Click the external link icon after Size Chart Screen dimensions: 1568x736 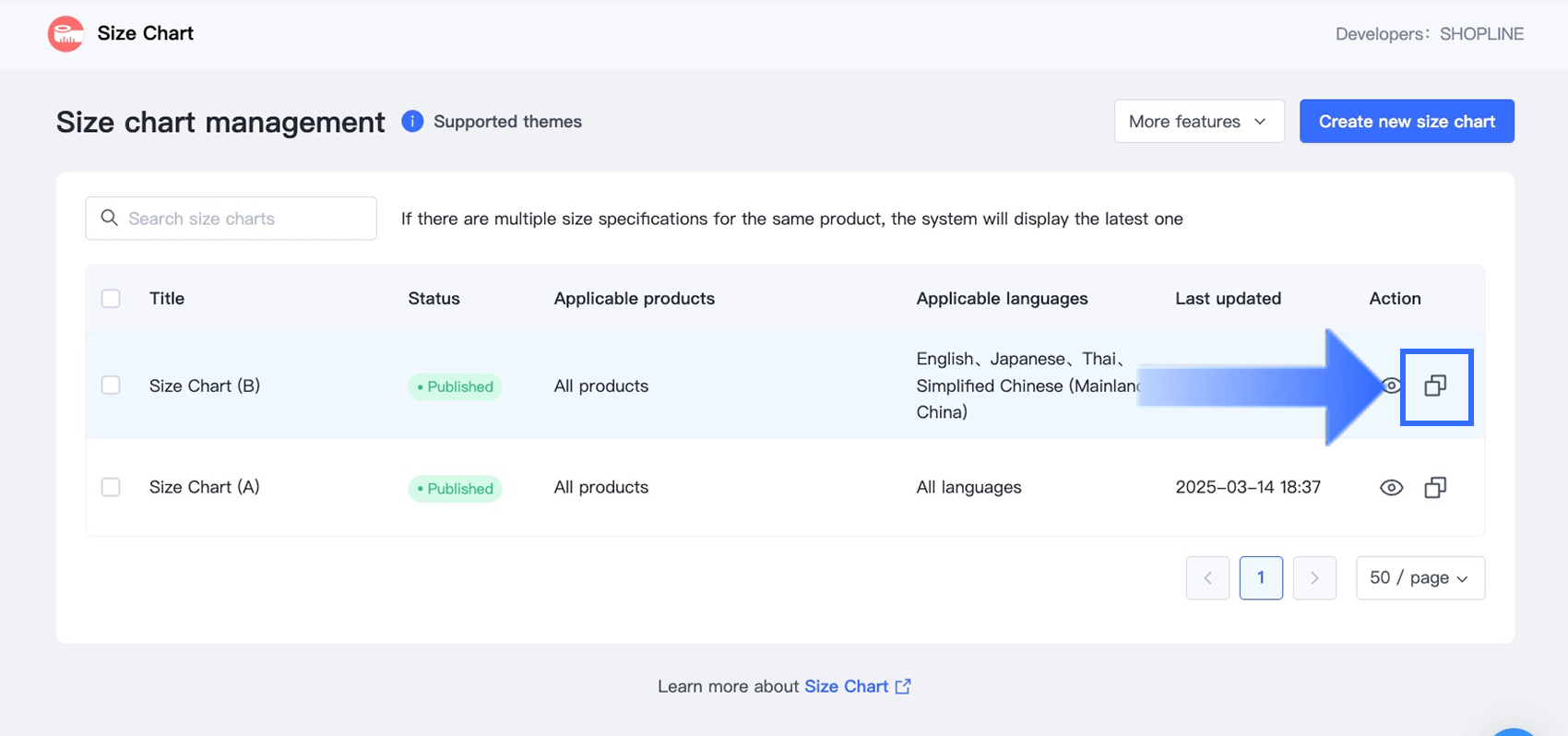[903, 686]
